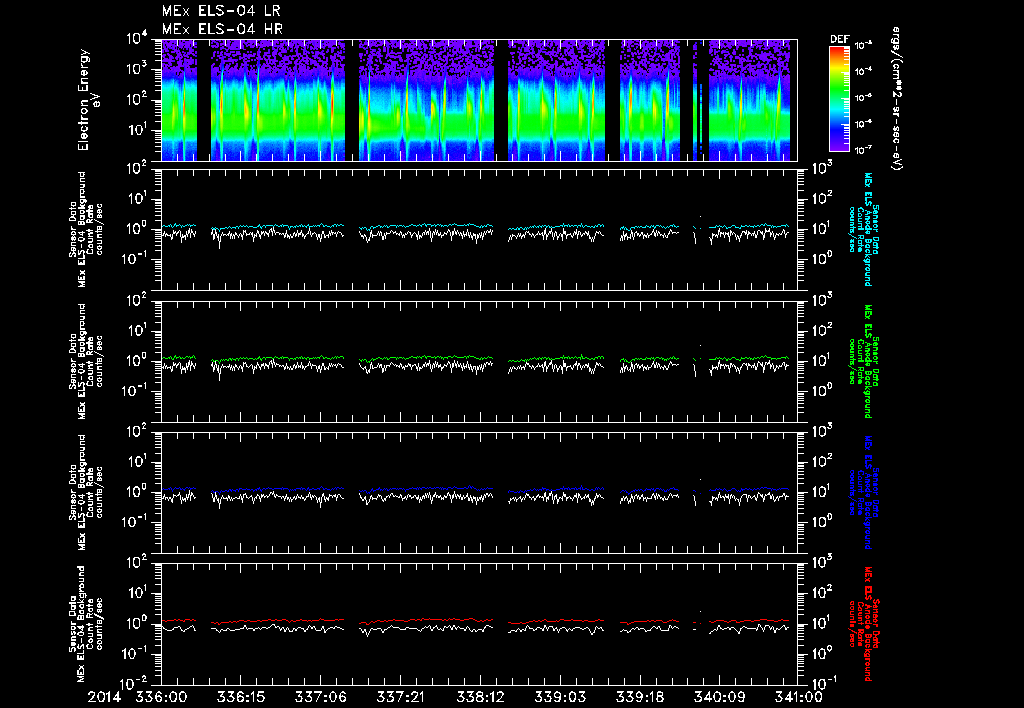The image size is (1024, 708).
Task: Click the 336:00 time axis label
Action: click(x=161, y=697)
